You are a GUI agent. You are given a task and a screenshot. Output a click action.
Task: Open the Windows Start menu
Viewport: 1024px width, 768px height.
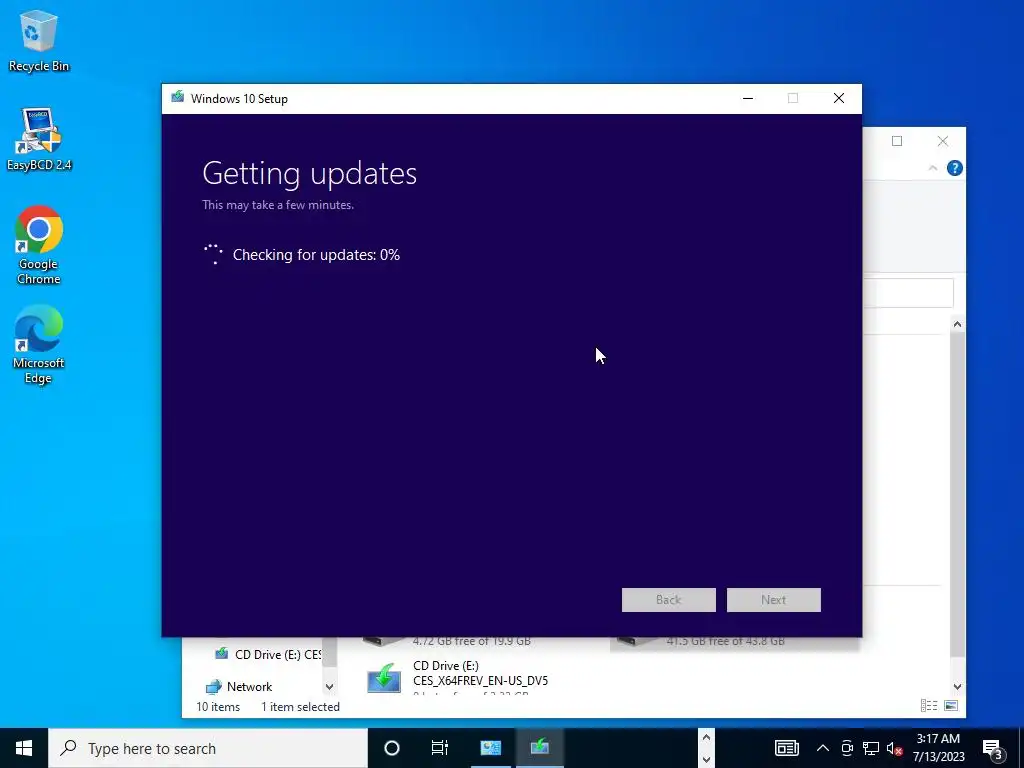pyautogui.click(x=24, y=748)
